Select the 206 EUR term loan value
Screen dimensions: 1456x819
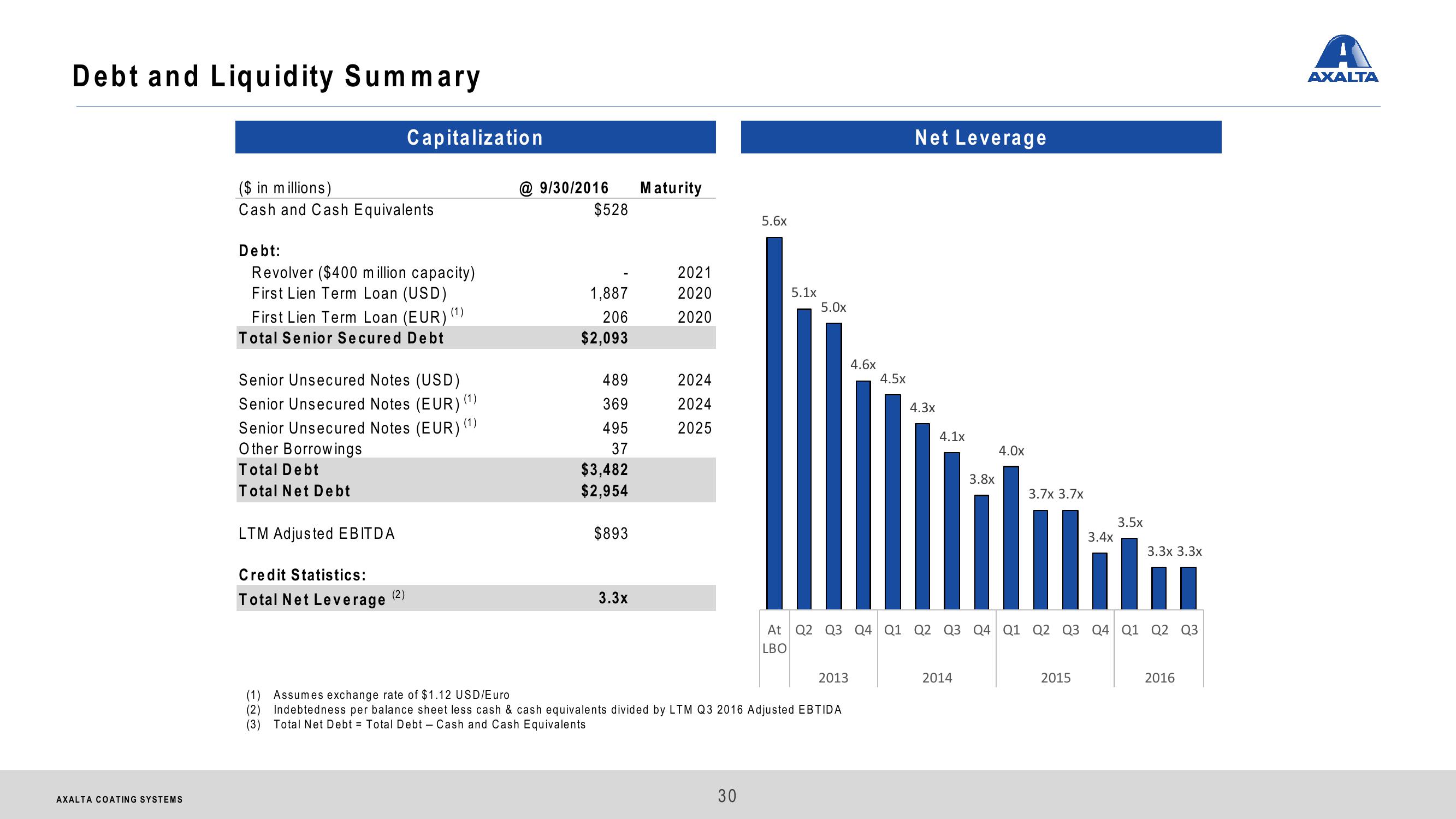click(615, 317)
